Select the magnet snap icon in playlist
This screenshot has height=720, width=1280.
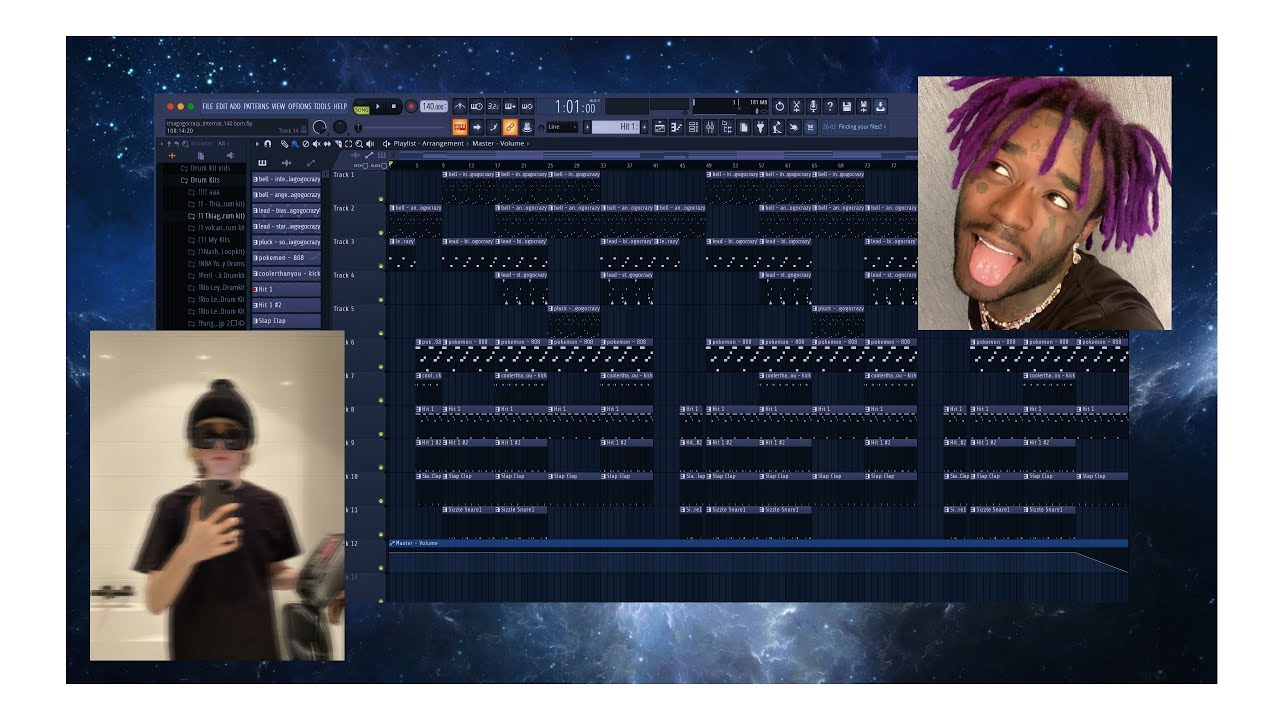(267, 143)
